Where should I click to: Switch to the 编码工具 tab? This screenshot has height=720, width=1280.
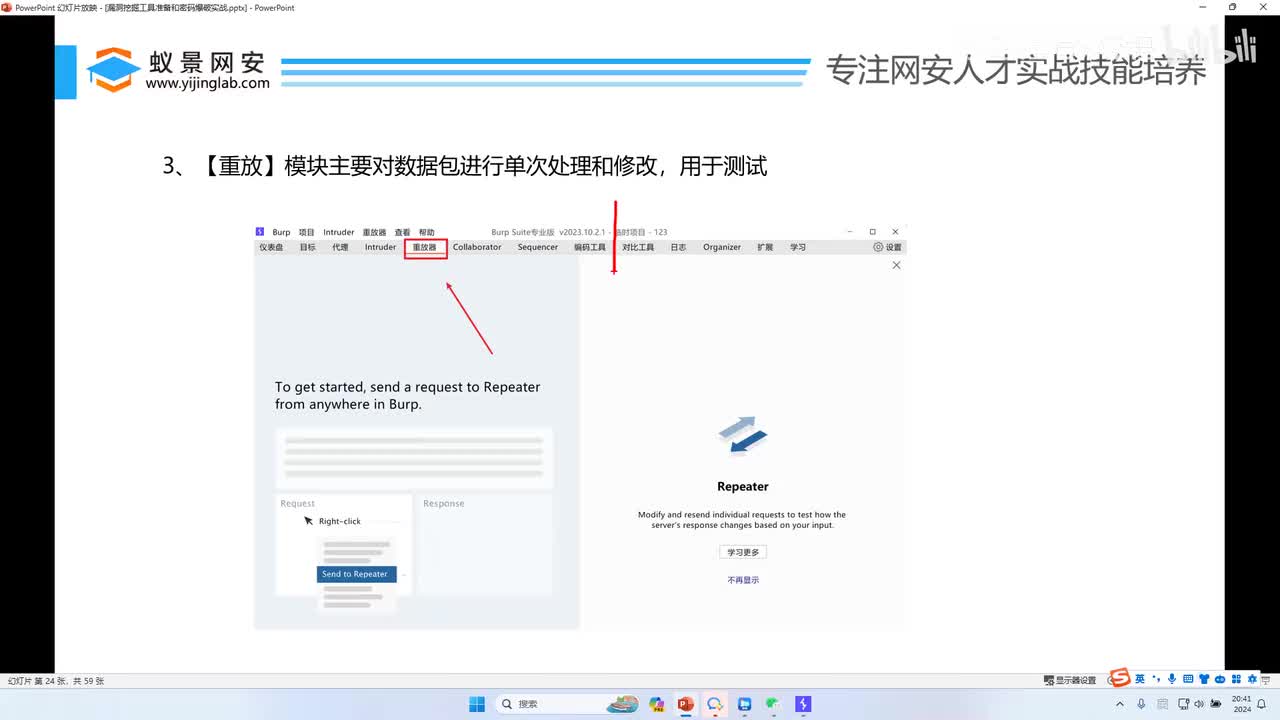(x=590, y=247)
